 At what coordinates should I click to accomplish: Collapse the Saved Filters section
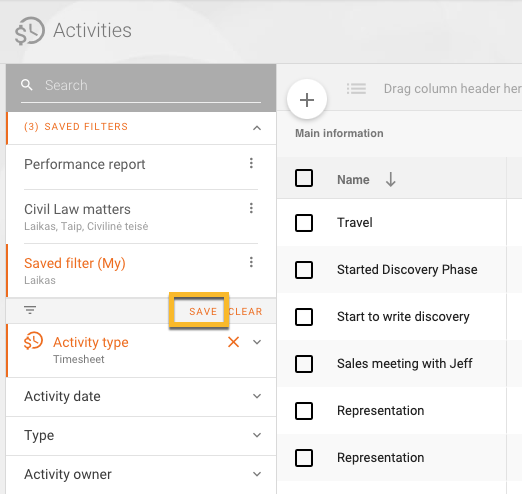coord(257,128)
